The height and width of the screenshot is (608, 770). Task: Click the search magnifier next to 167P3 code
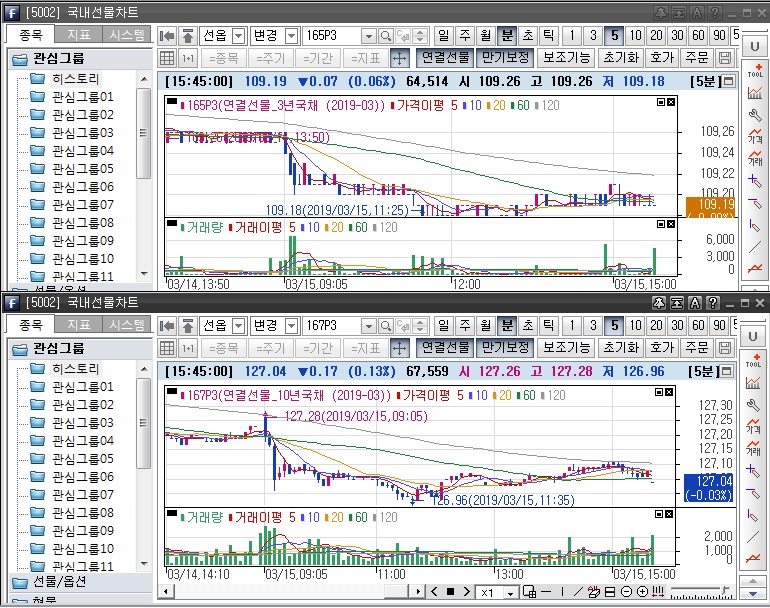click(386, 326)
